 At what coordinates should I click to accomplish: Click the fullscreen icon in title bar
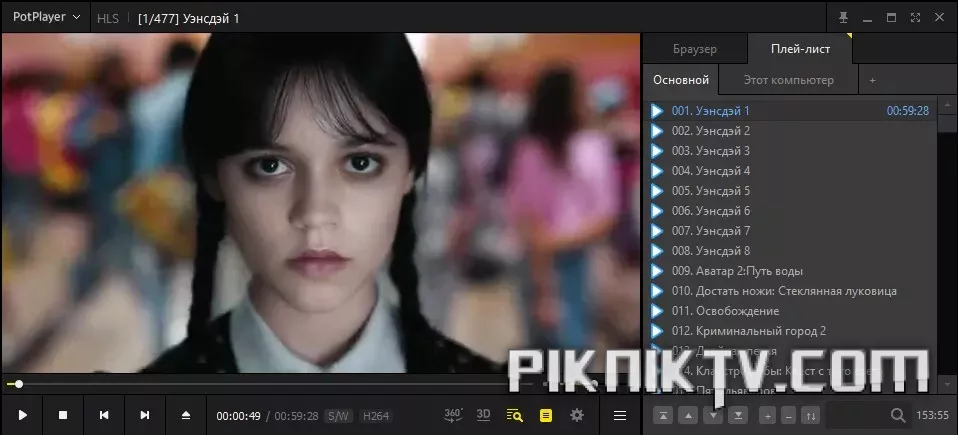pos(915,18)
